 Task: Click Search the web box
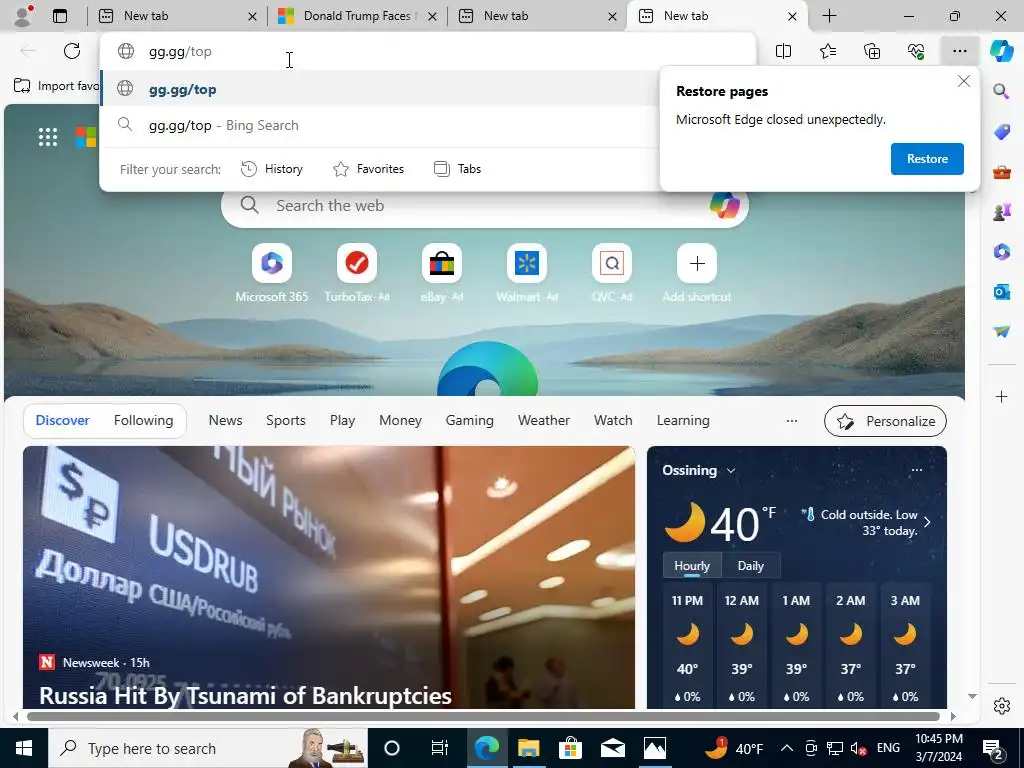tap(485, 205)
